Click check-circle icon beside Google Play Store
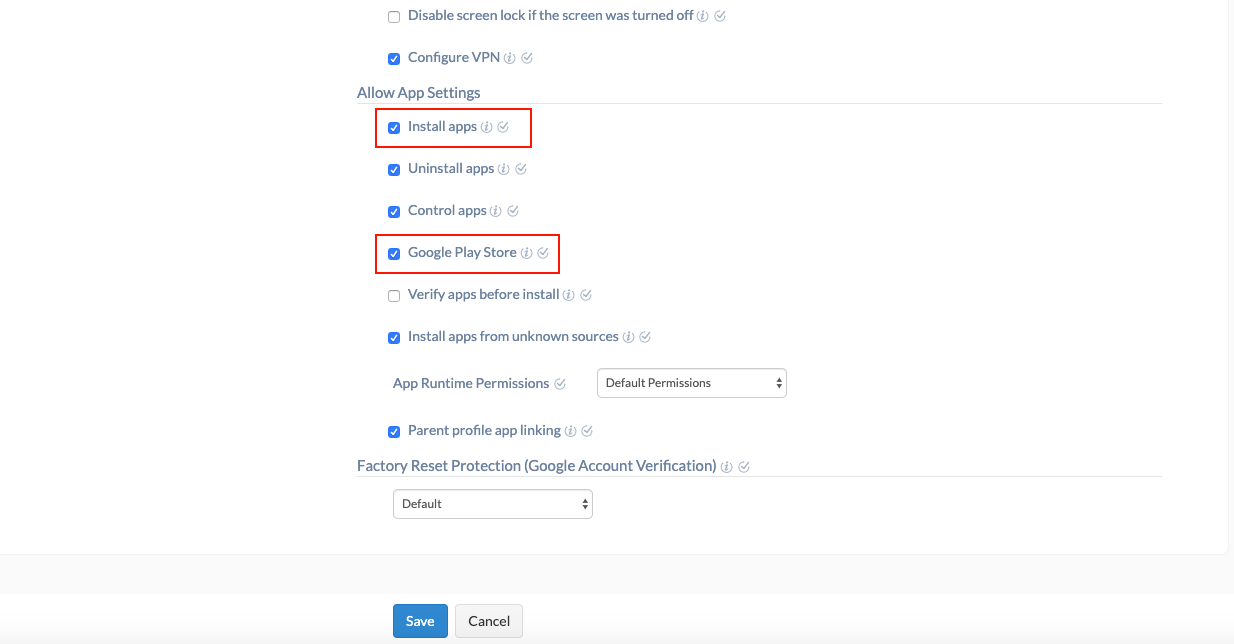This screenshot has width=1234, height=644. 543,253
